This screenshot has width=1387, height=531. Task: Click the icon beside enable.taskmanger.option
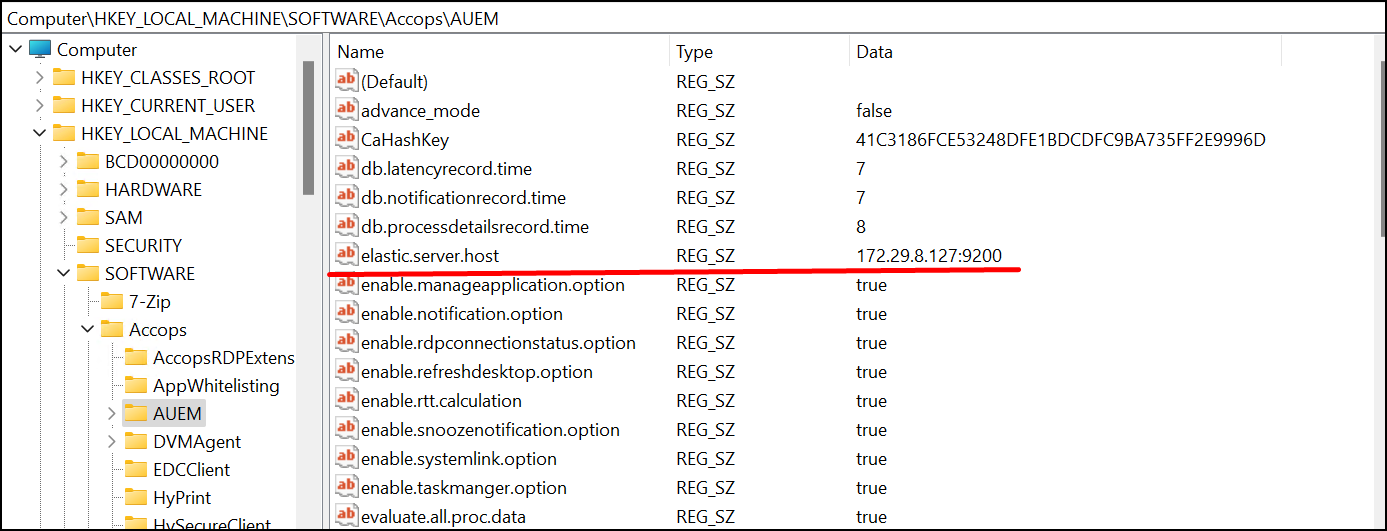[346, 488]
